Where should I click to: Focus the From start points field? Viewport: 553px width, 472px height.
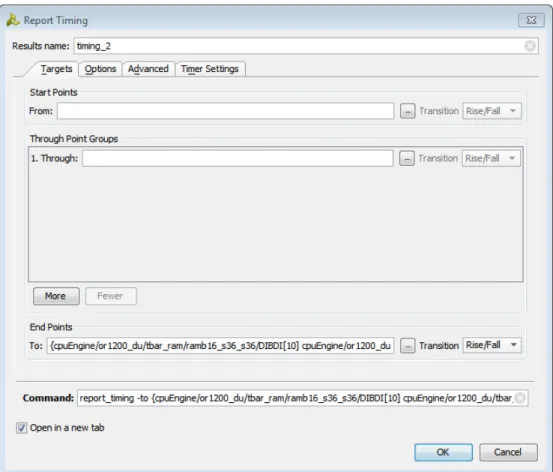coord(226,111)
